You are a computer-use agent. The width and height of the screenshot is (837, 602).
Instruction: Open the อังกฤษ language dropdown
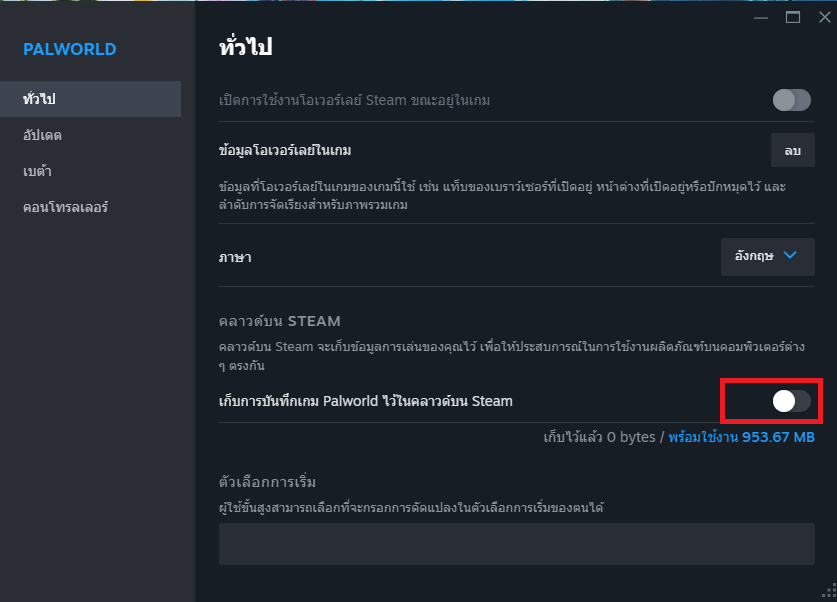click(x=767, y=256)
